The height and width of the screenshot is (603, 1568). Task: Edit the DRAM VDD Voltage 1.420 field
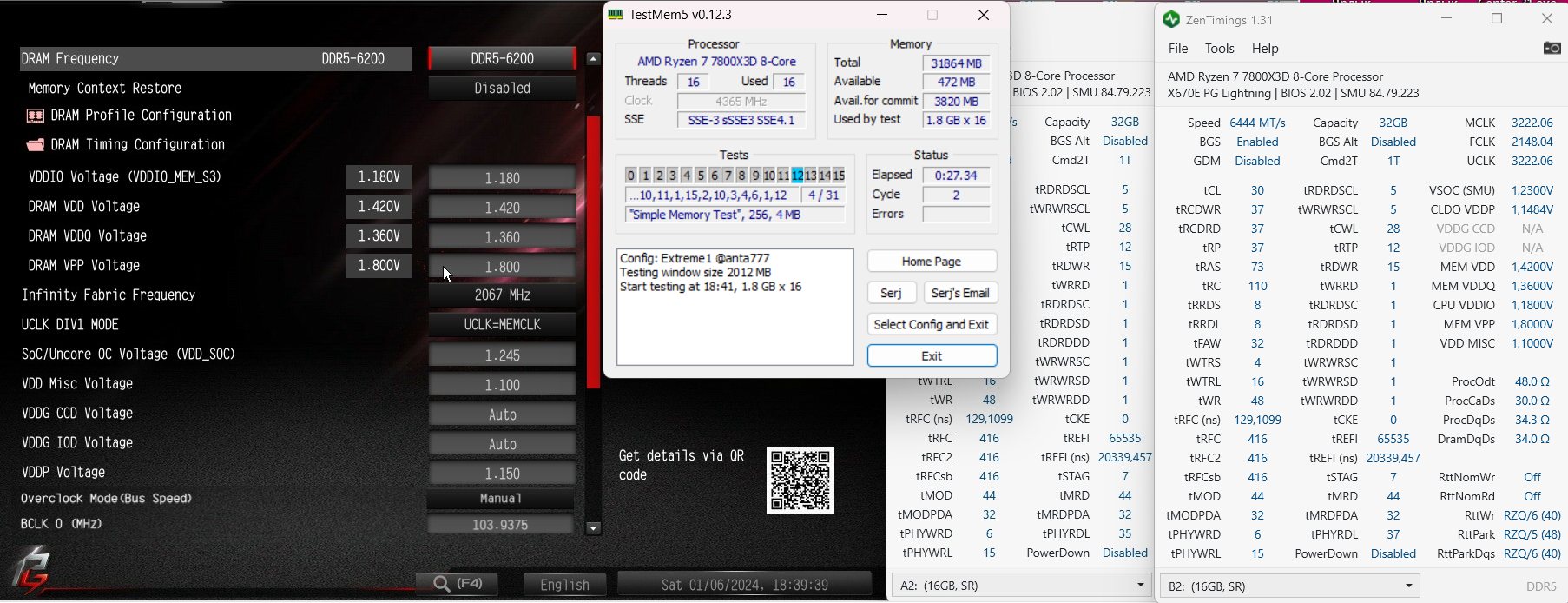[x=503, y=208]
